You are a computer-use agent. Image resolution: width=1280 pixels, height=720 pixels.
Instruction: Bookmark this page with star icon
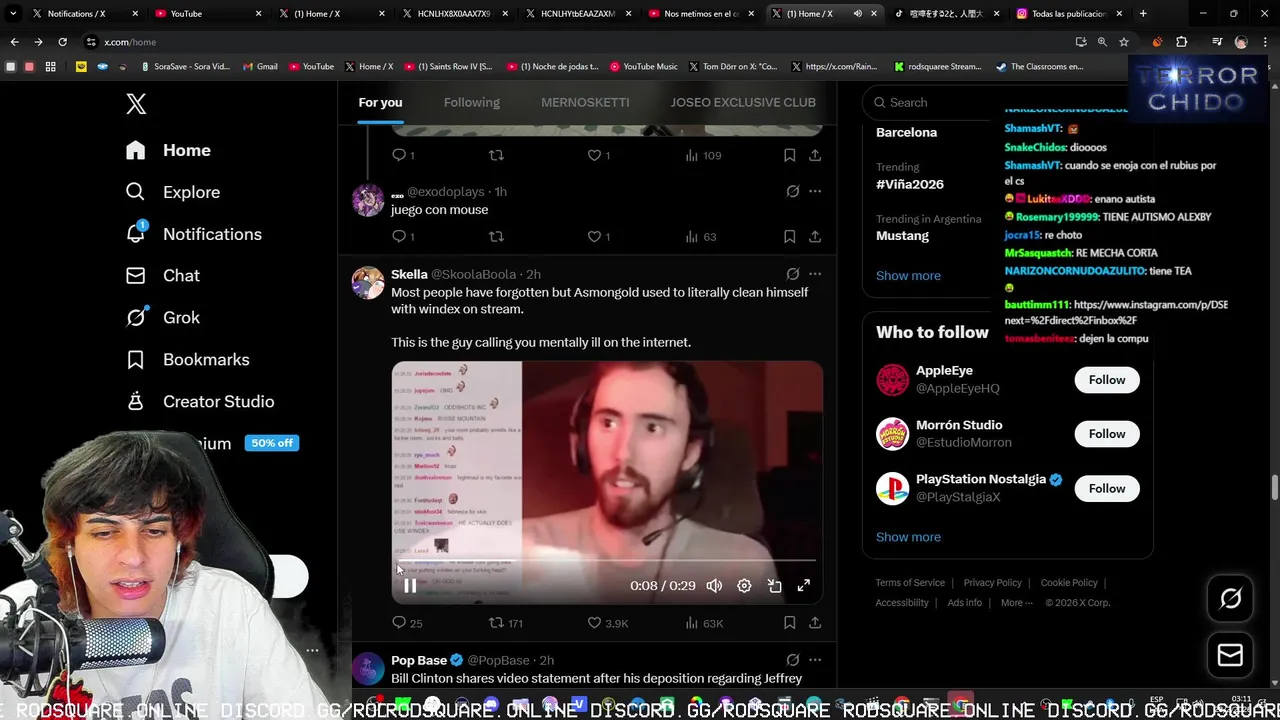(x=1124, y=42)
